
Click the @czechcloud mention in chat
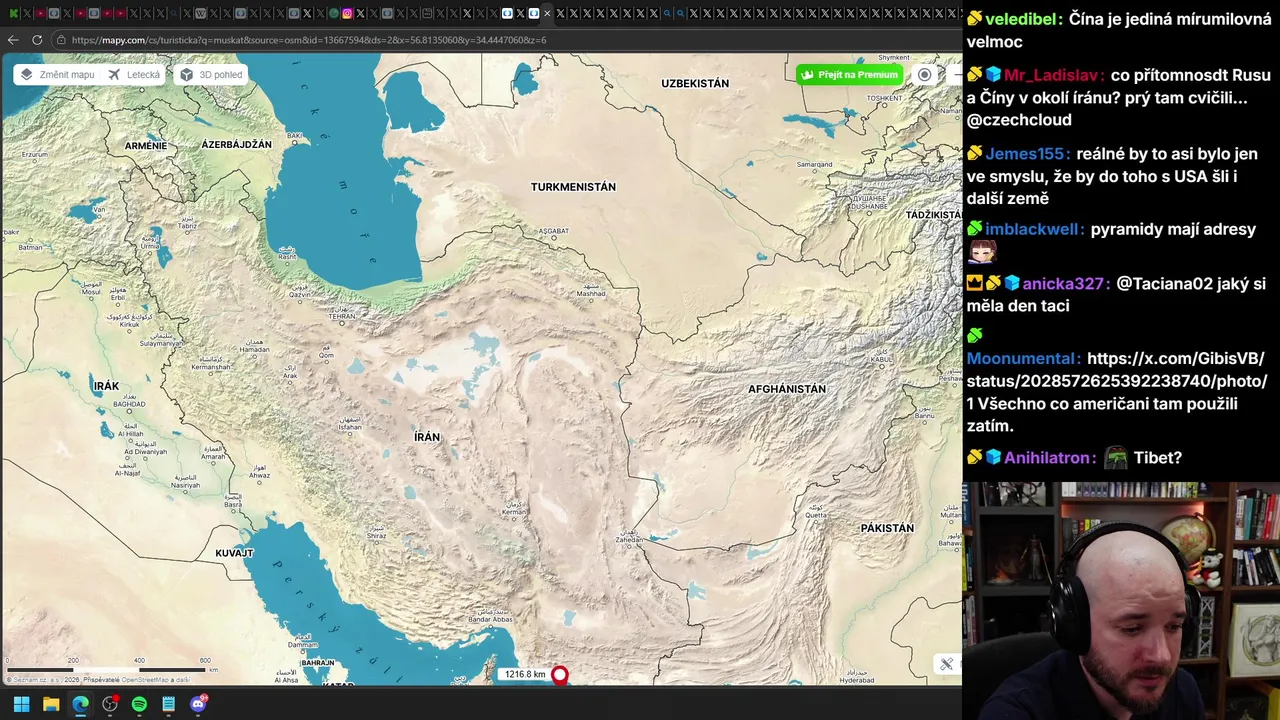[1019, 120]
